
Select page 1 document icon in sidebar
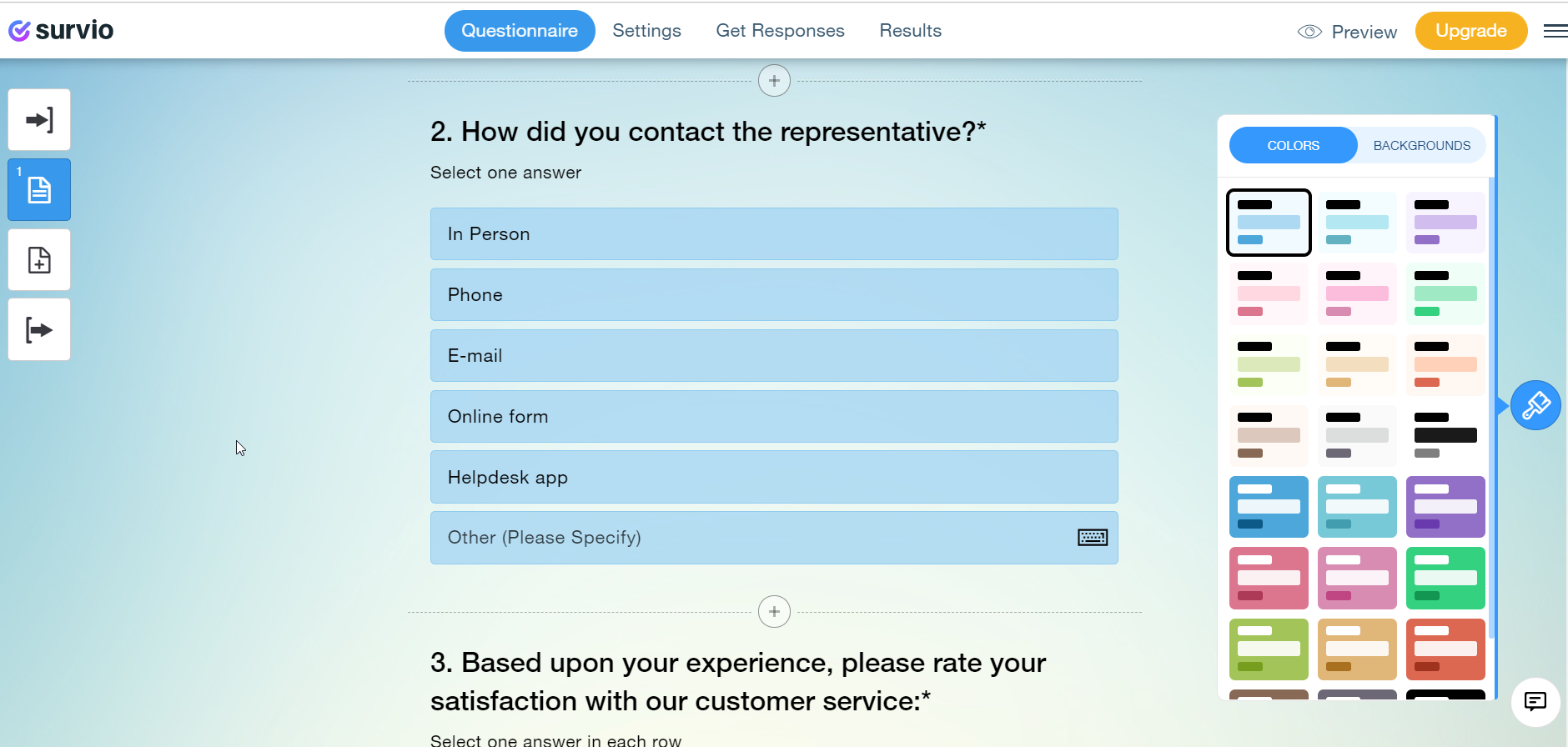(39, 190)
